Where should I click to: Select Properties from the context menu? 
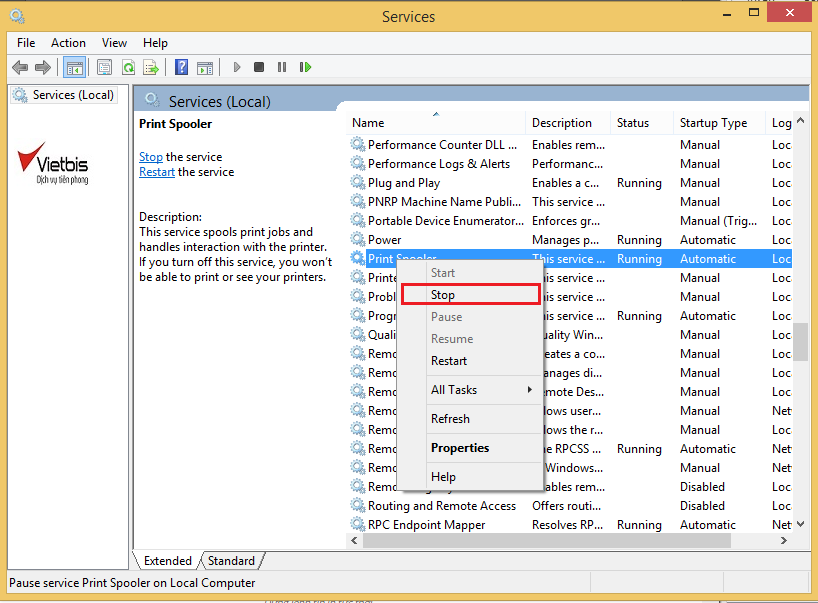(459, 448)
